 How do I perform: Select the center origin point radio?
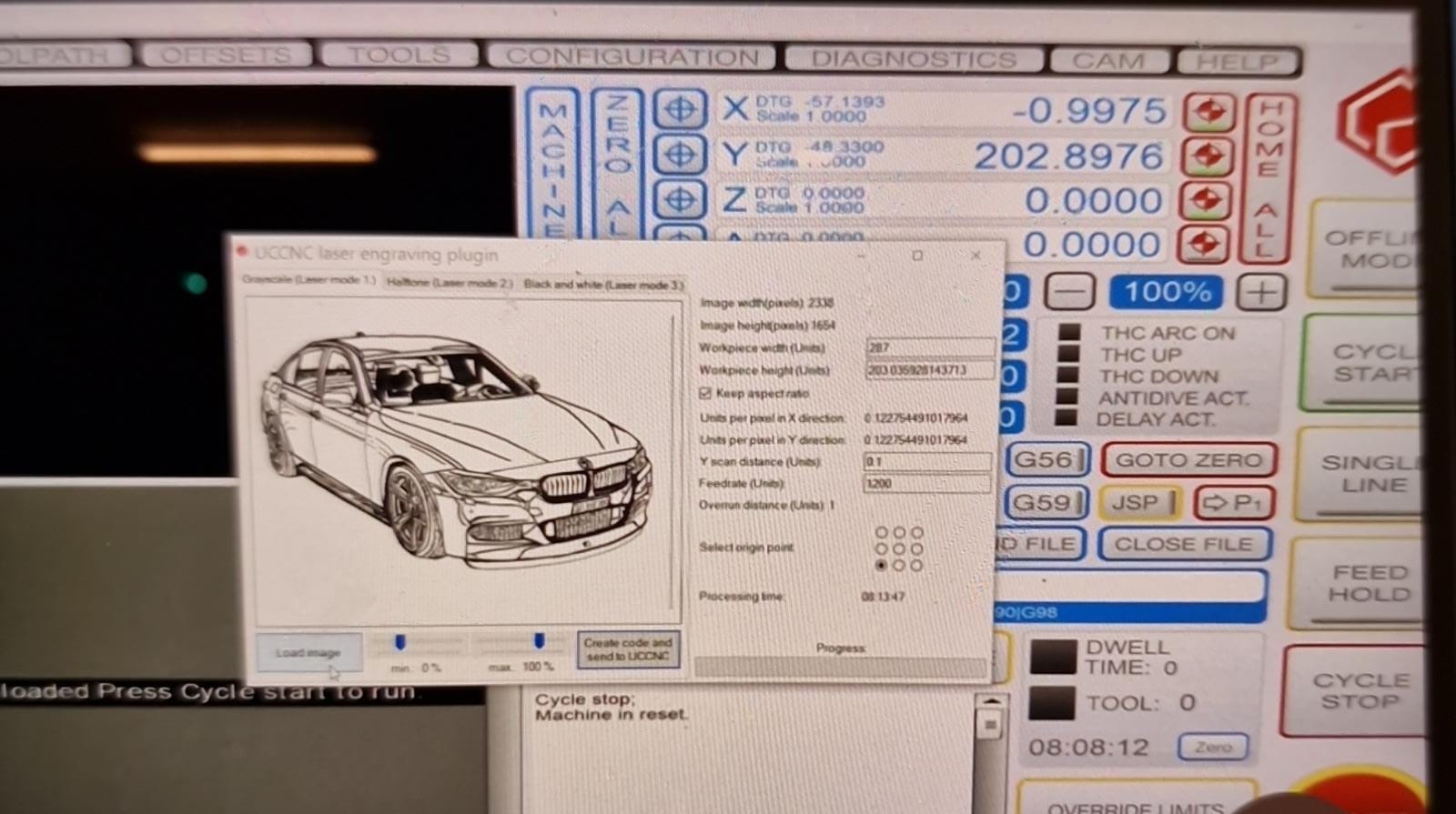click(899, 548)
